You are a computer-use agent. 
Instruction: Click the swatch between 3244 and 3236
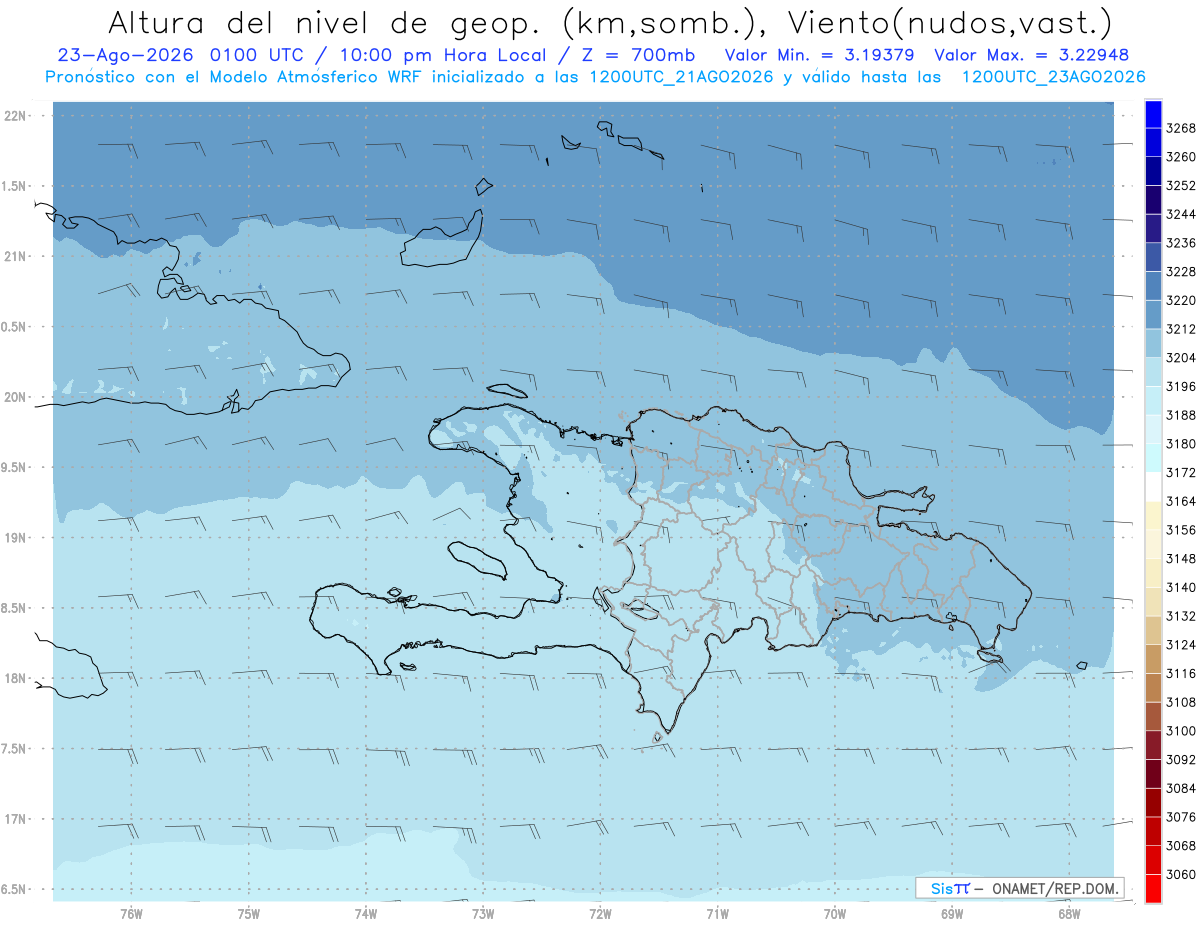coord(1153,229)
